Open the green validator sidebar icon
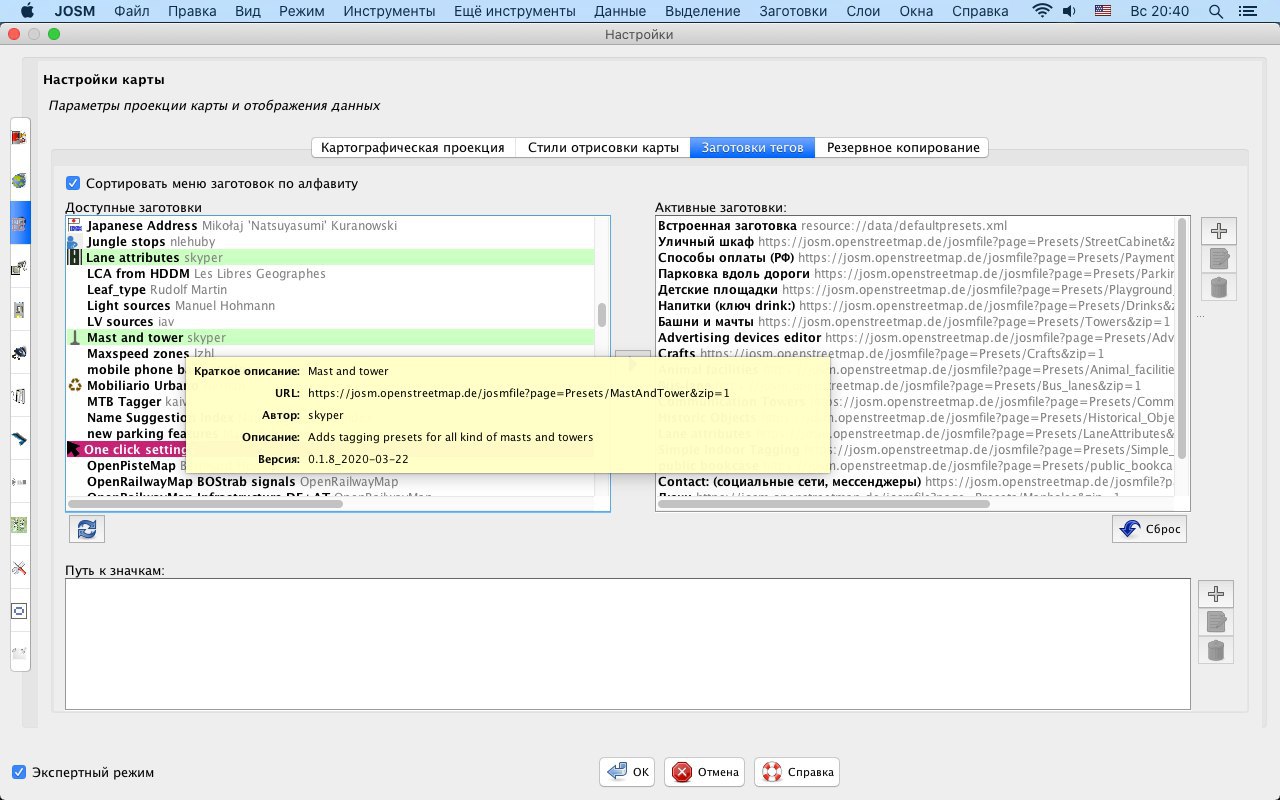Viewport: 1280px width, 800px height. (19, 524)
